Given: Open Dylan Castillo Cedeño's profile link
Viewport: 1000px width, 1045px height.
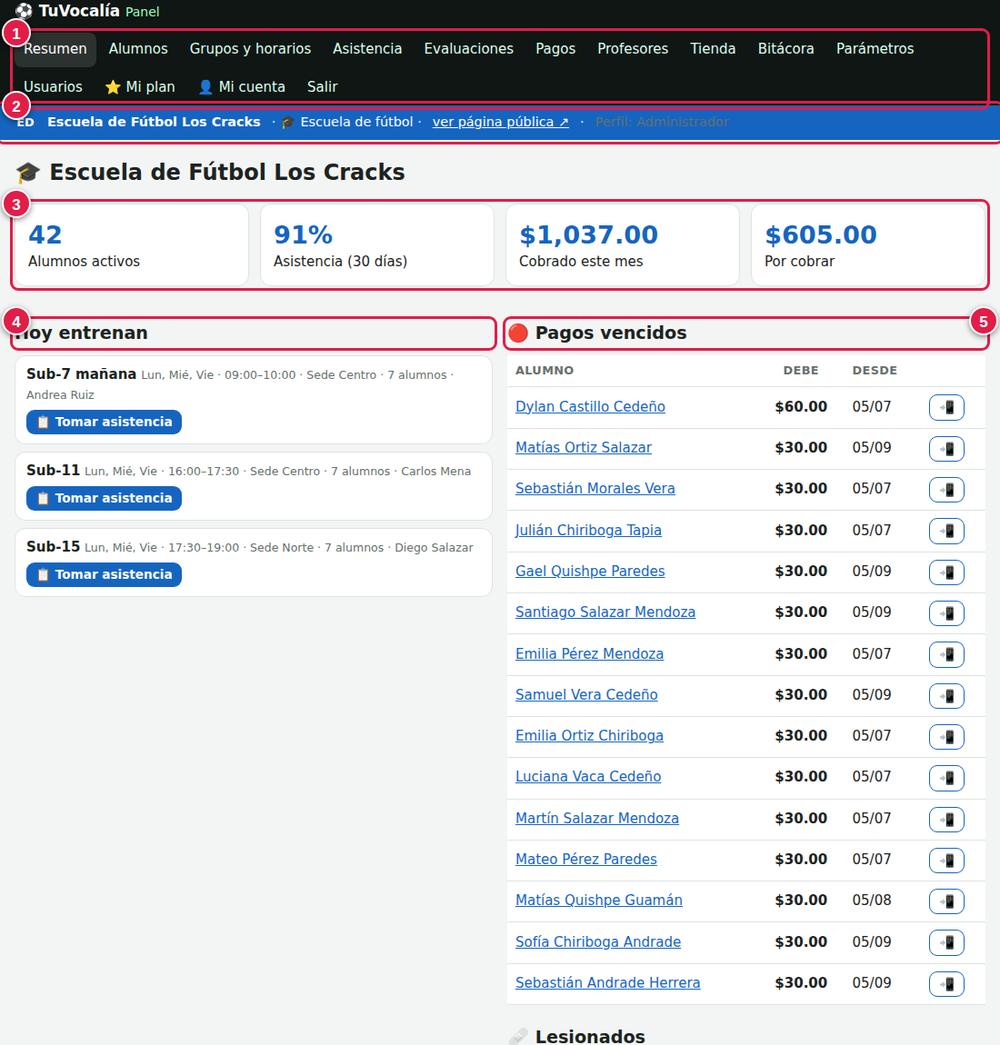Looking at the screenshot, I should point(590,407).
